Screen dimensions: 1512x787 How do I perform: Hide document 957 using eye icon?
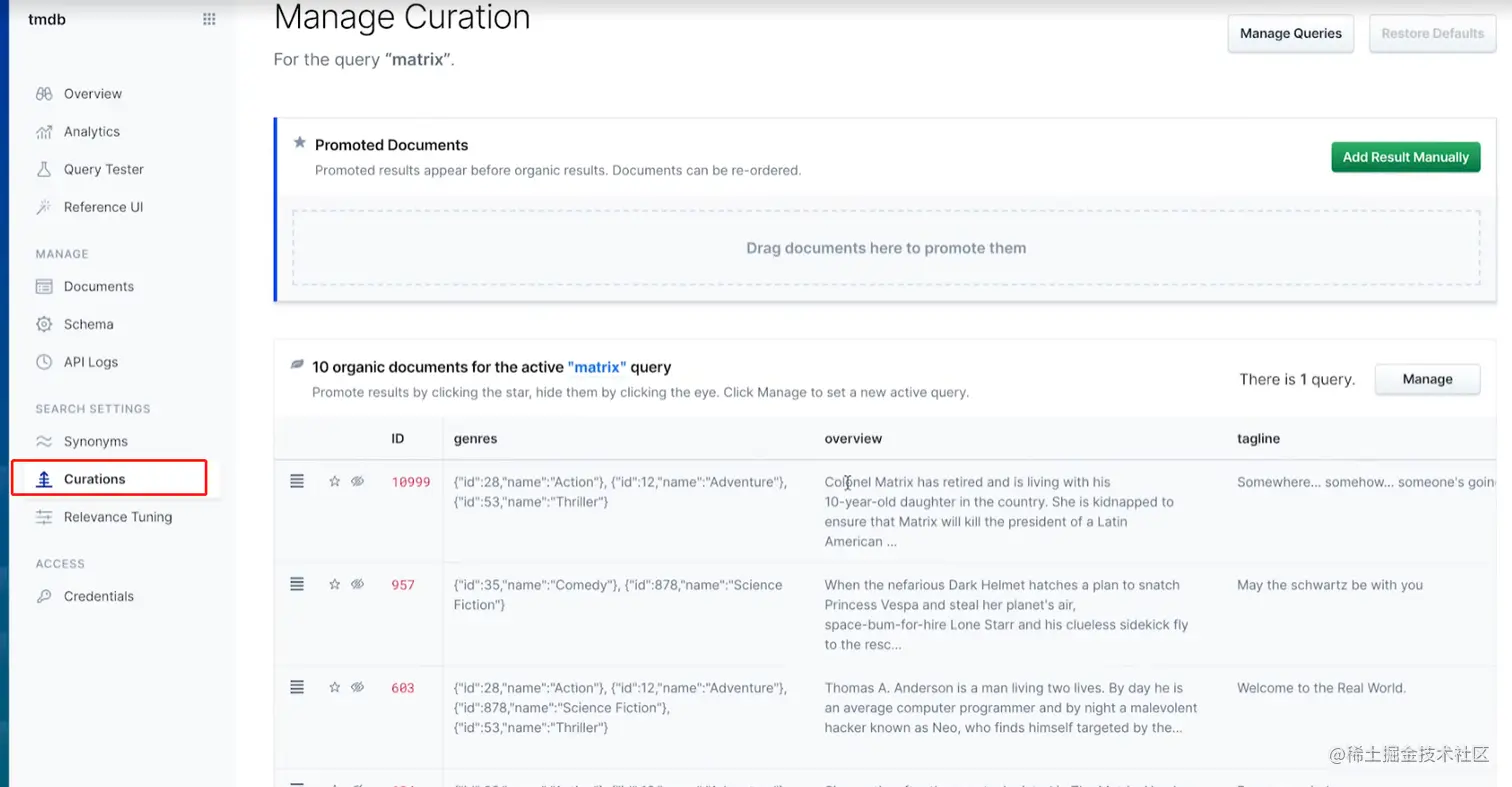358,584
